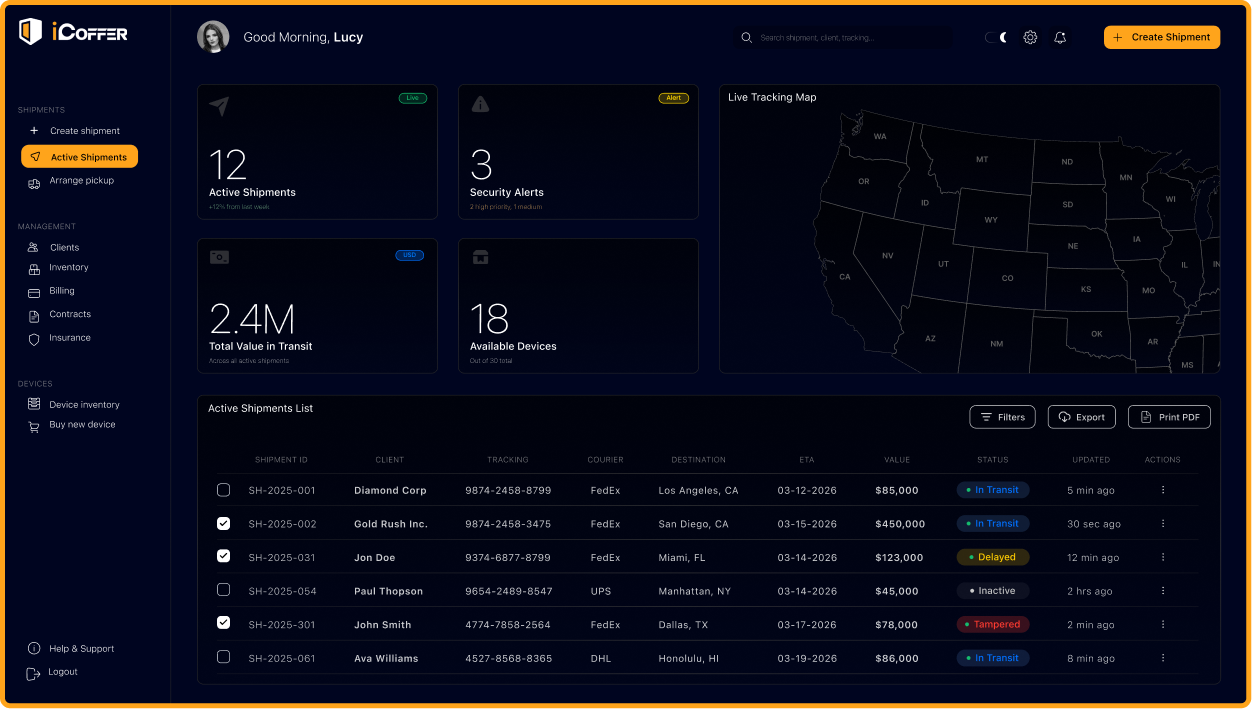
Task: Click destination Honolulu, HI
Action: [x=689, y=658]
